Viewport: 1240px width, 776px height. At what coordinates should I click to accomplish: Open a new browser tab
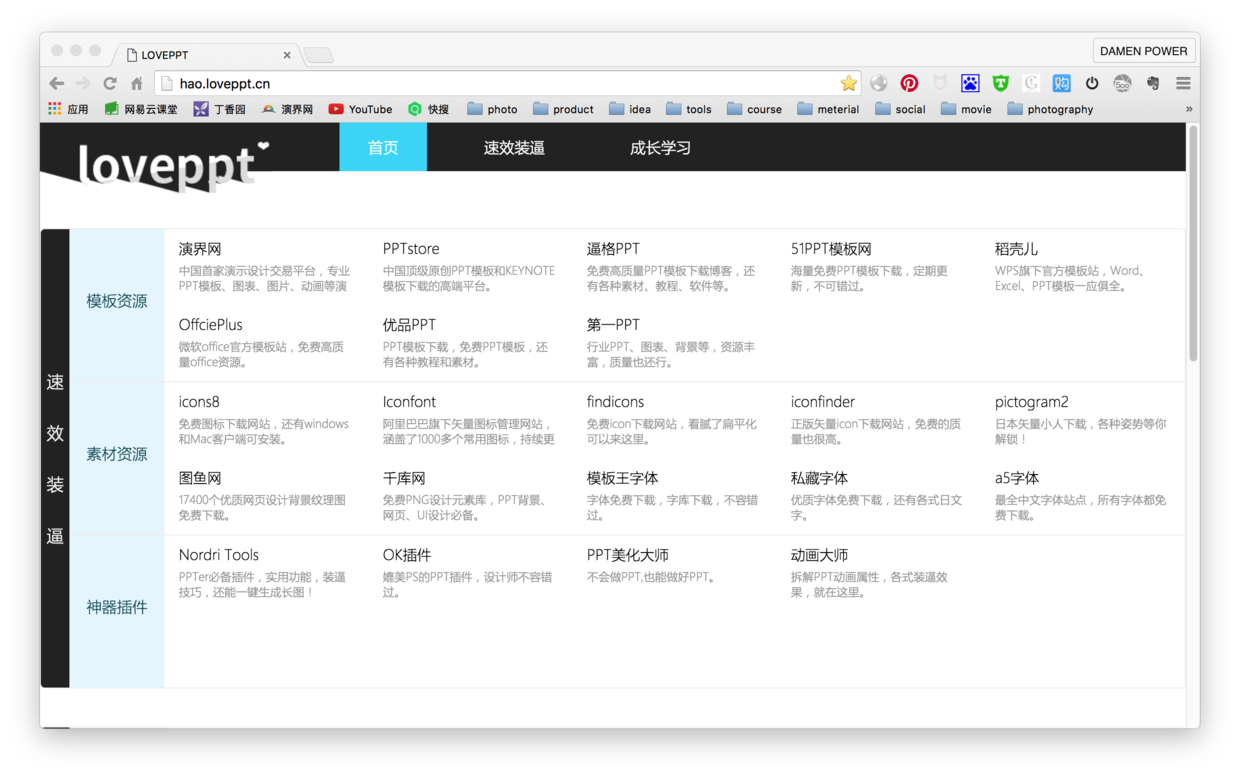pyautogui.click(x=318, y=55)
